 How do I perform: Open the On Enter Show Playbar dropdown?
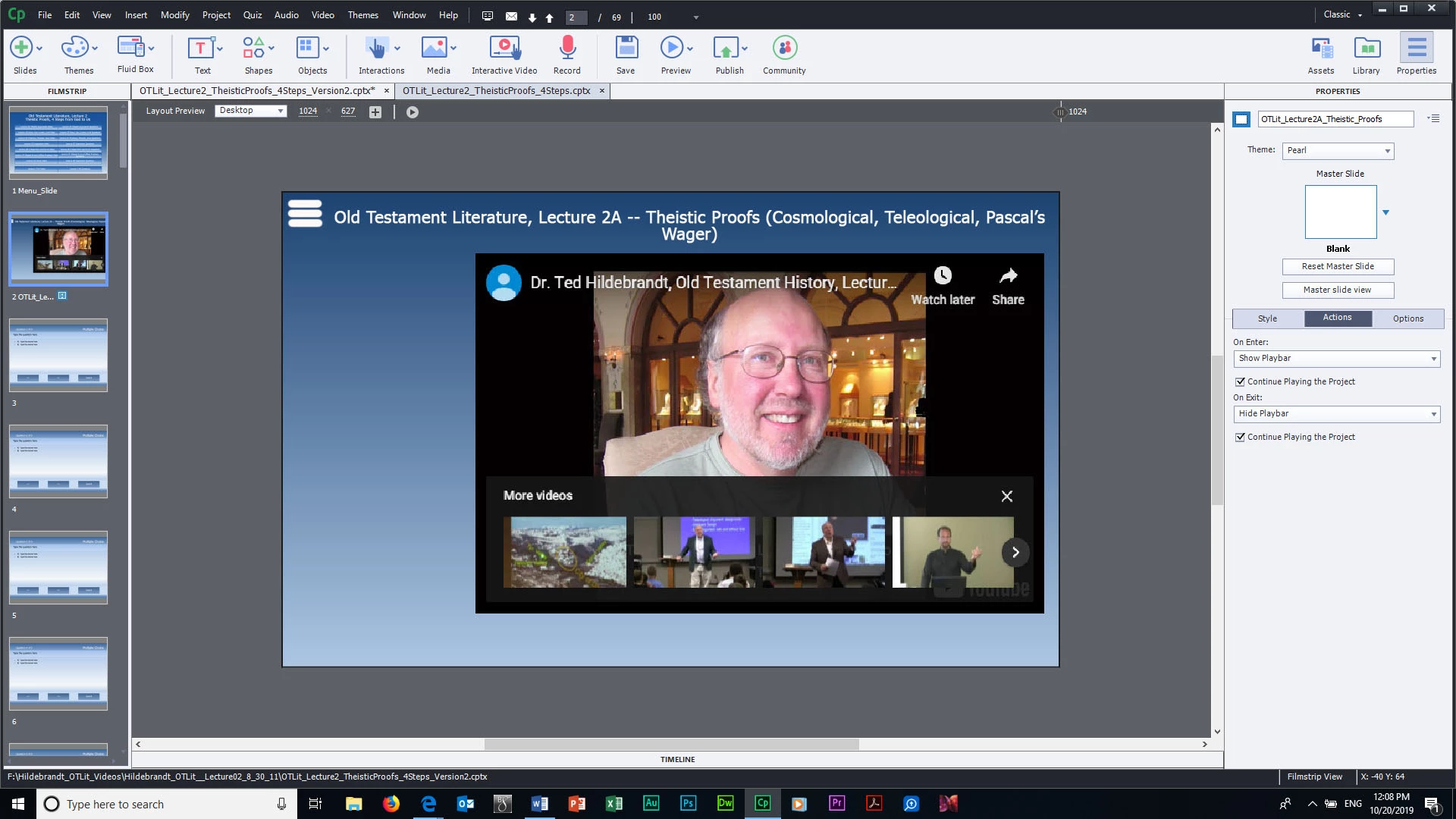[1337, 359]
